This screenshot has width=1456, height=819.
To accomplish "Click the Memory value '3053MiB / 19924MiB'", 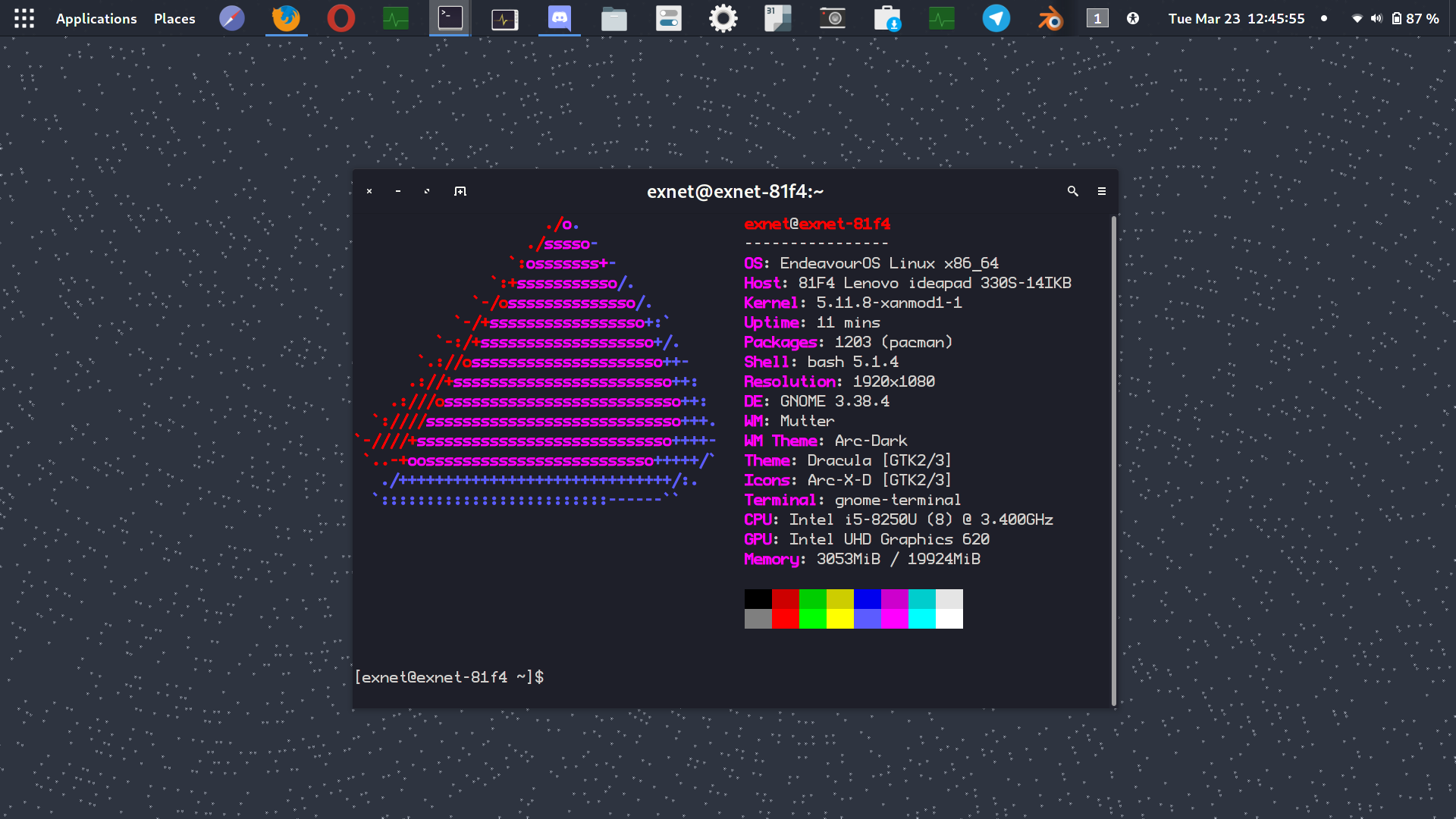I will [x=898, y=559].
